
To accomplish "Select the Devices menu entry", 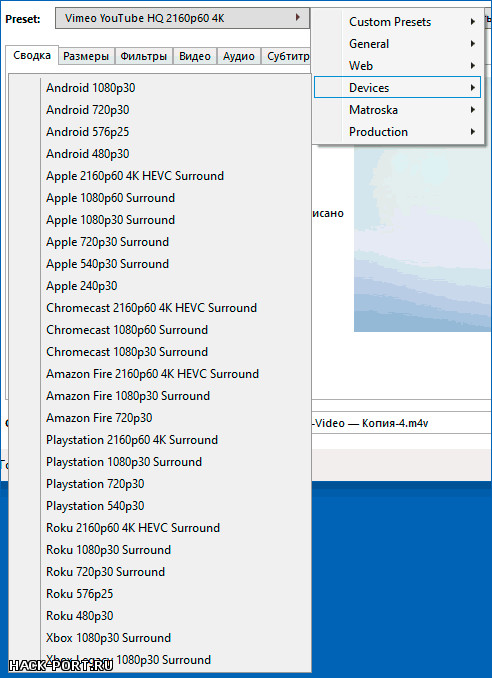I will (397, 87).
